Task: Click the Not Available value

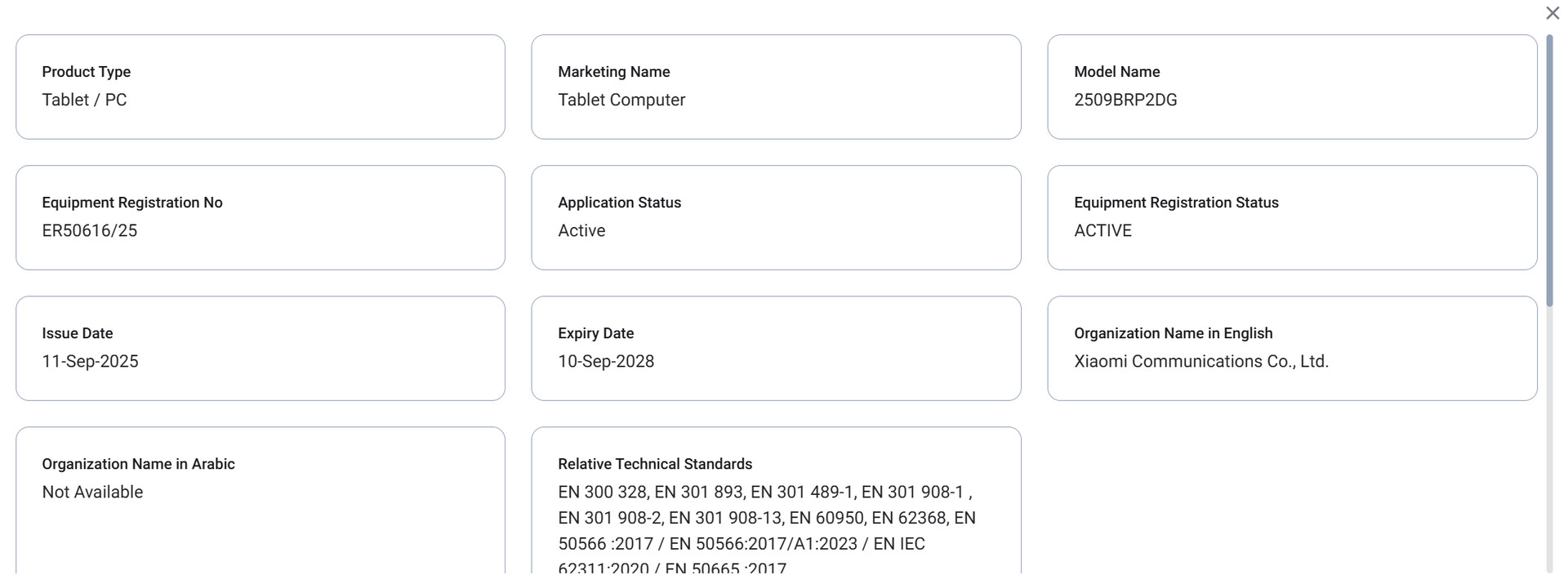Action: pos(92,492)
